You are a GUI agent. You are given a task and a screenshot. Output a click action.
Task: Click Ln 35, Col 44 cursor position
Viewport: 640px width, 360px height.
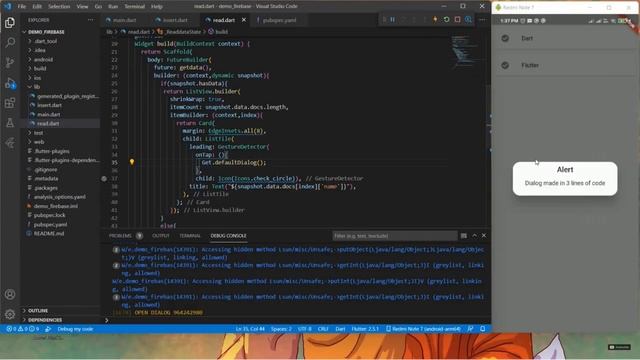tap(250, 329)
